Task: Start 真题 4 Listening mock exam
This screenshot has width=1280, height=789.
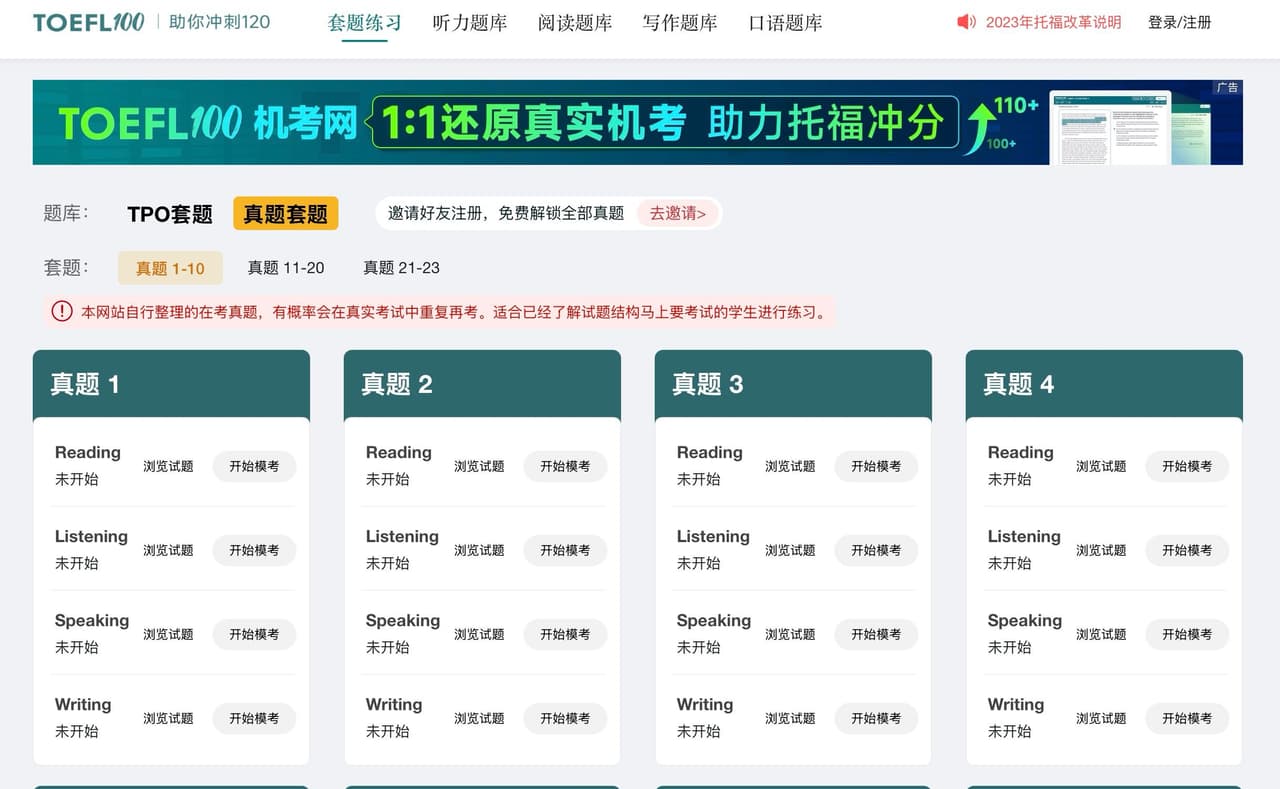Action: (1187, 550)
